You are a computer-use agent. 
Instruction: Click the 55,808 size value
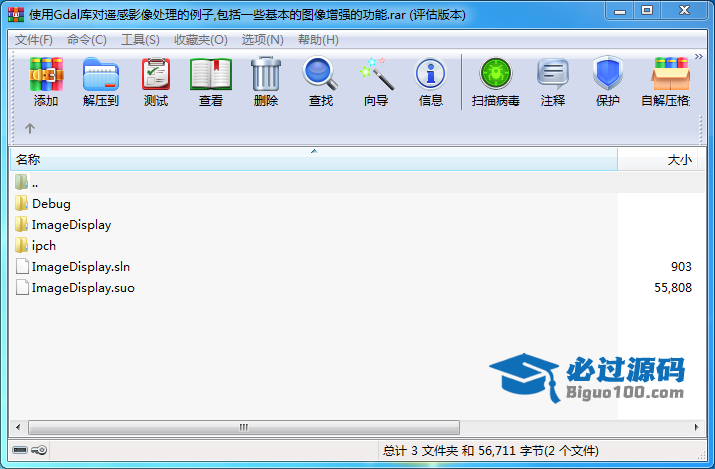click(x=673, y=288)
